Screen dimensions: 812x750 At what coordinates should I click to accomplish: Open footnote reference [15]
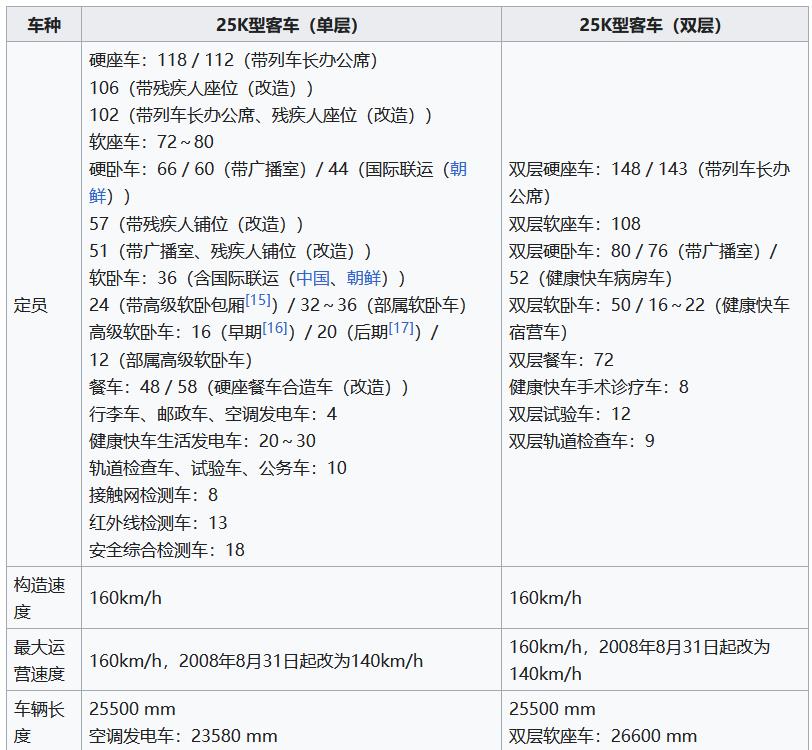258,300
